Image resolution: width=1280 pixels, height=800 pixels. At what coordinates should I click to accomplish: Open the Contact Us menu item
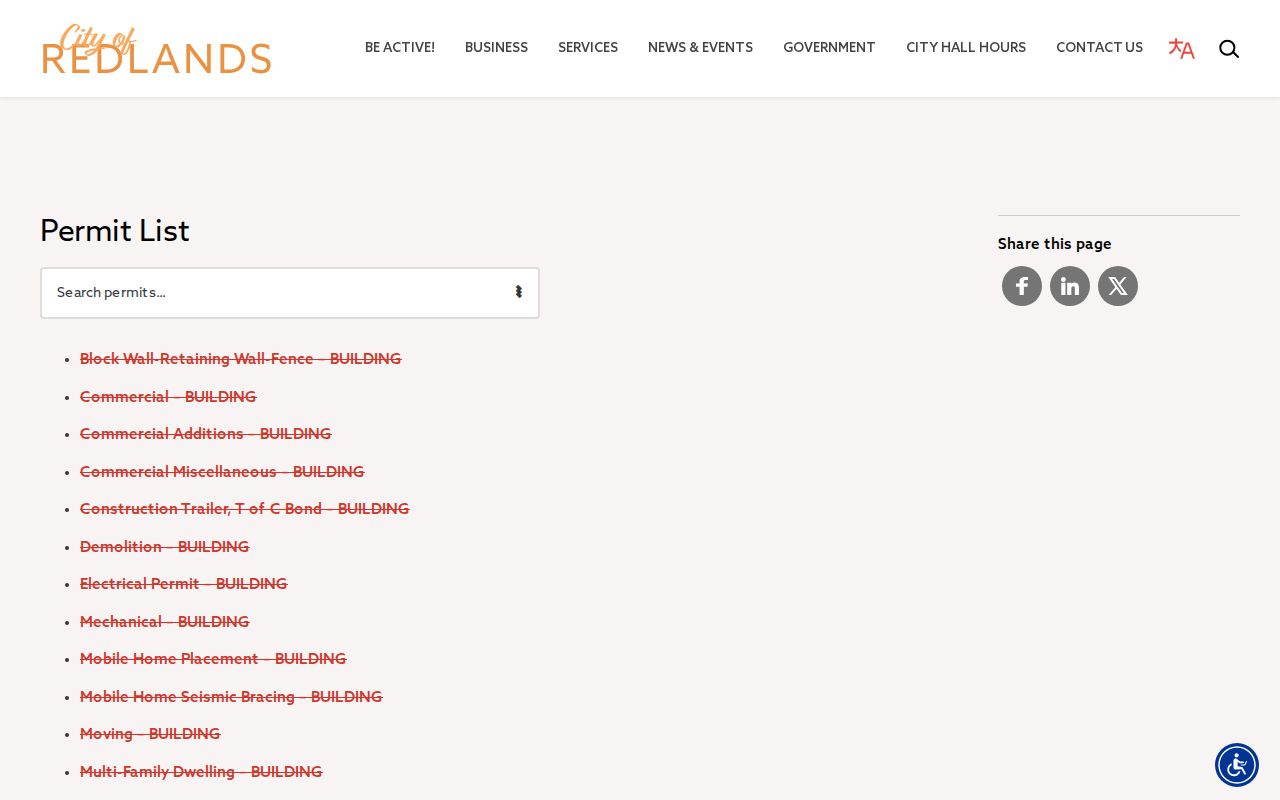1099,48
